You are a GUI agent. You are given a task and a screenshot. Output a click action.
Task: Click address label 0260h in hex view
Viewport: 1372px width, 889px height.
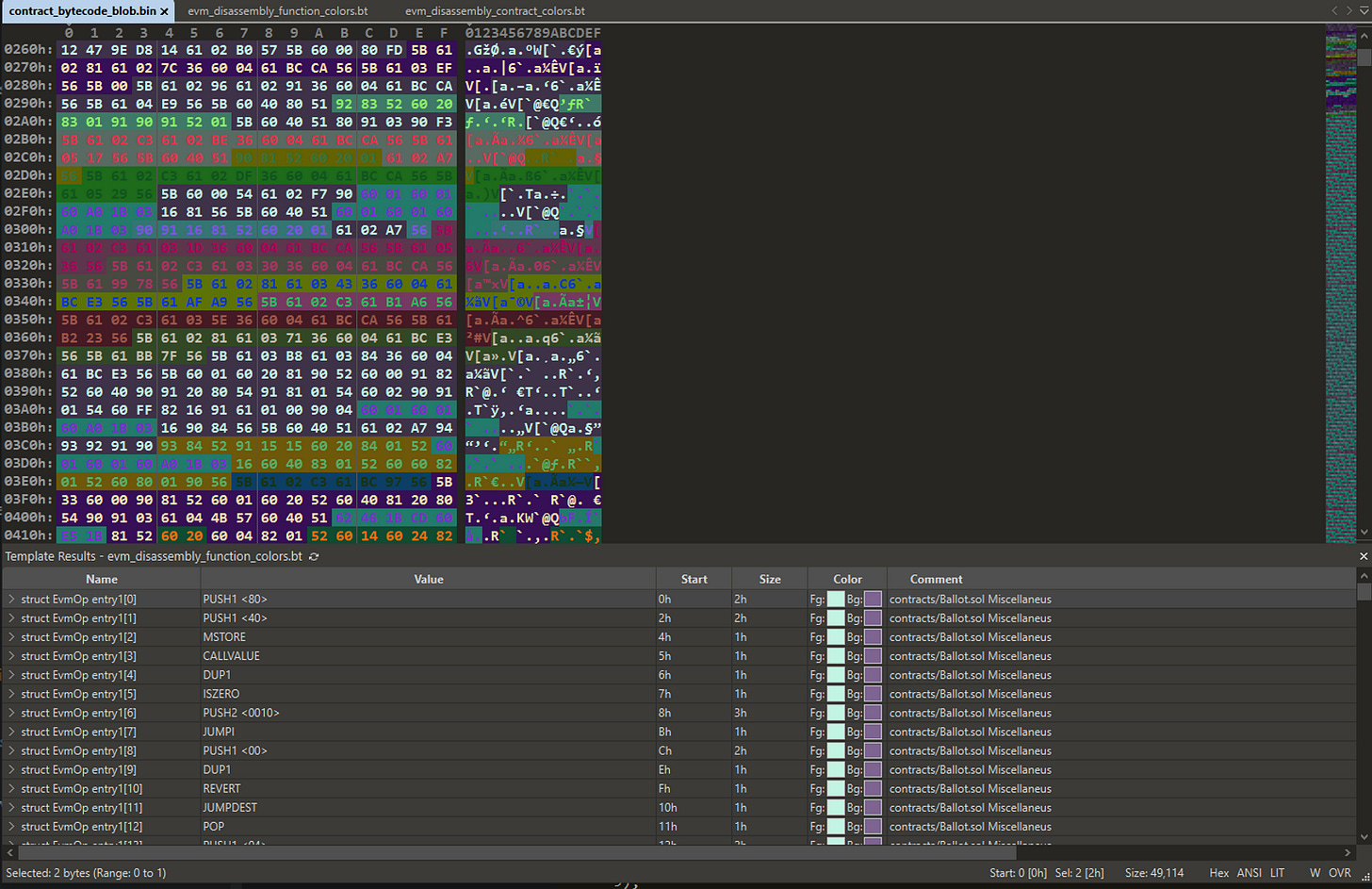(27, 49)
